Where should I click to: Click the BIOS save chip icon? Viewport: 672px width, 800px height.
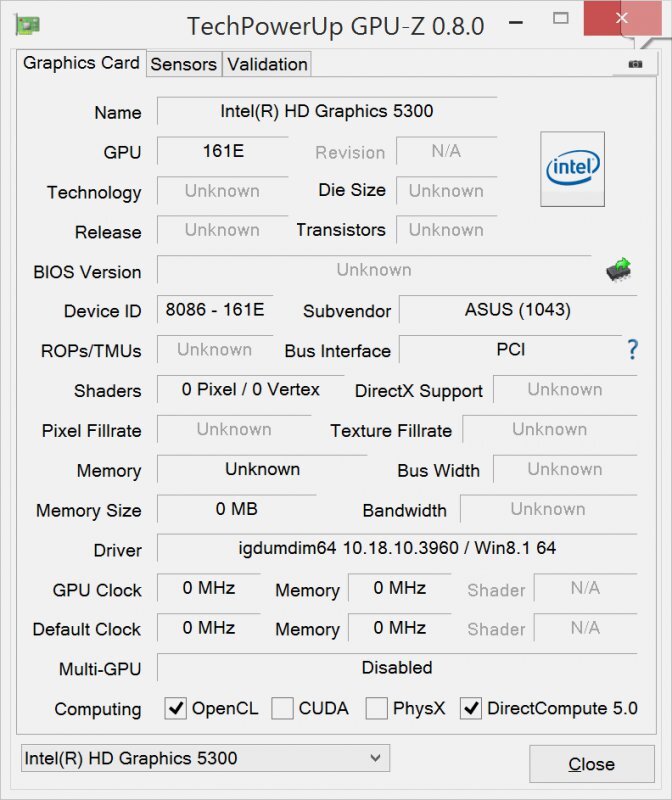(x=619, y=269)
